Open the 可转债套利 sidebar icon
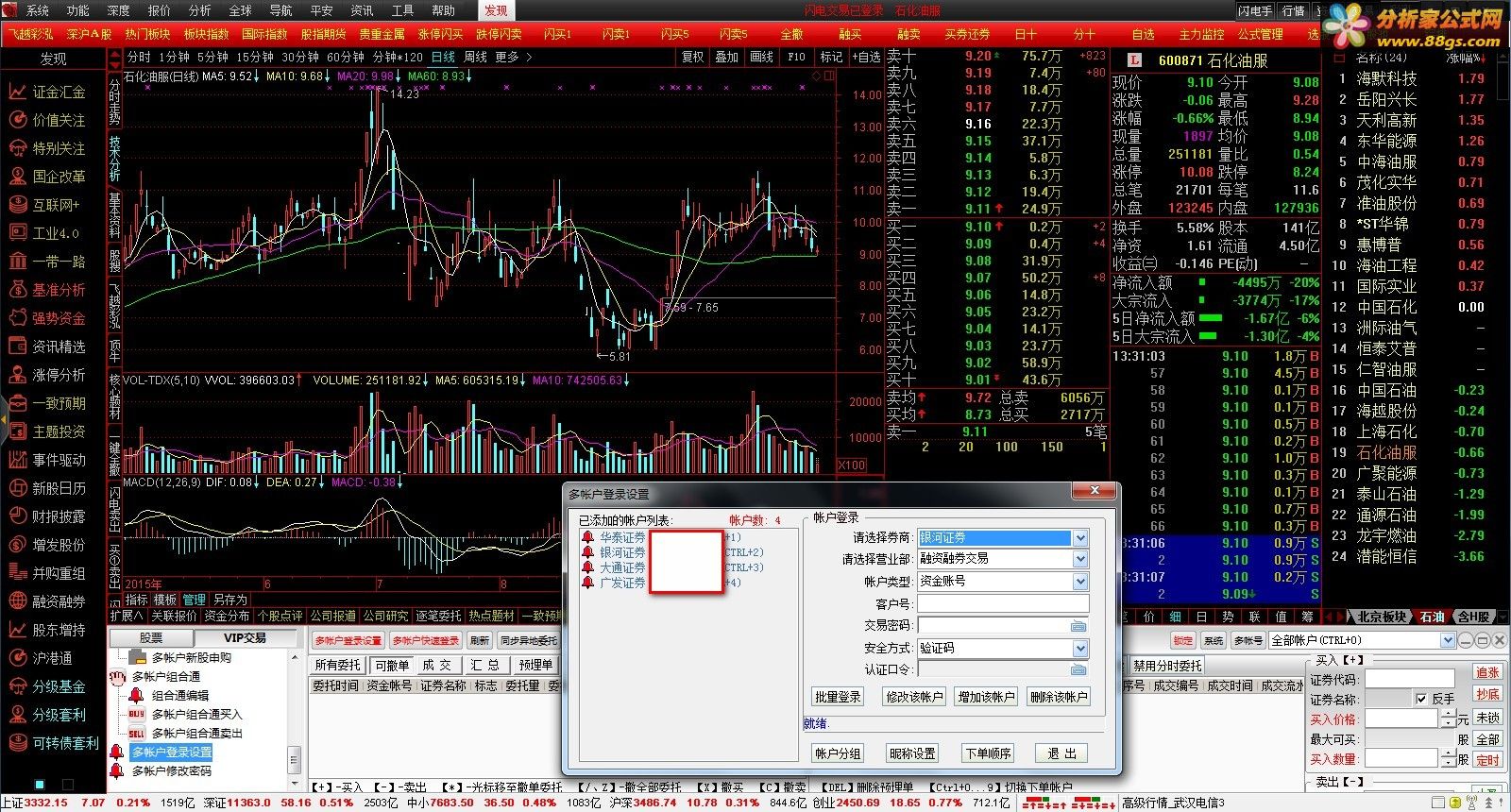Image resolution: width=1511 pixels, height=812 pixels. (x=17, y=743)
